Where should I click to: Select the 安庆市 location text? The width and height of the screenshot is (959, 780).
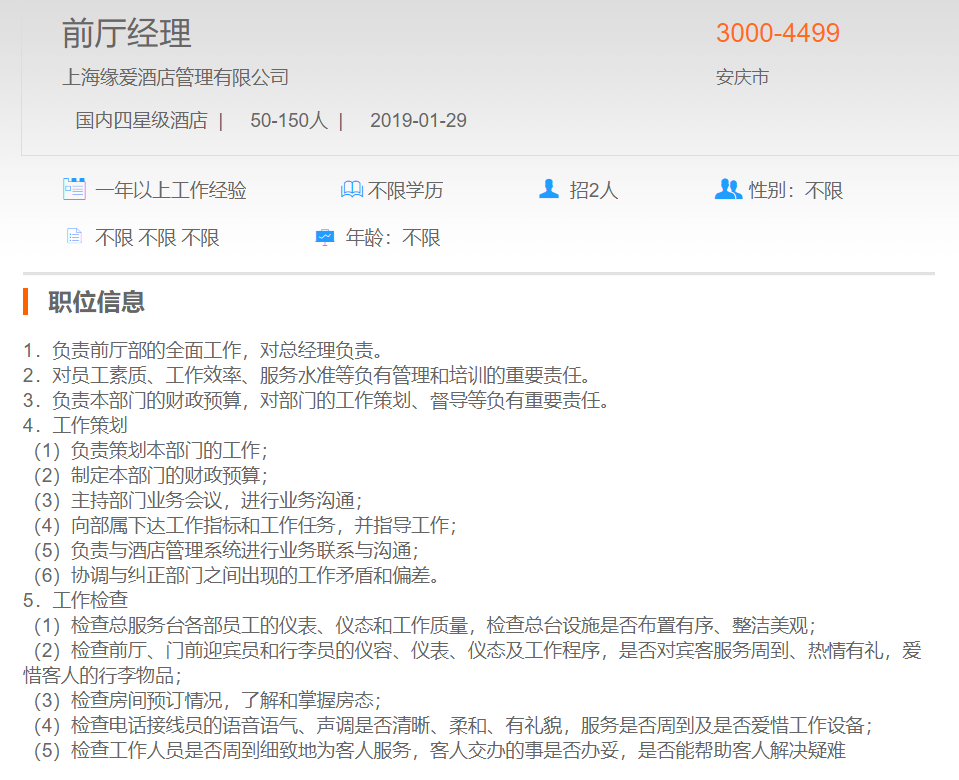(742, 77)
